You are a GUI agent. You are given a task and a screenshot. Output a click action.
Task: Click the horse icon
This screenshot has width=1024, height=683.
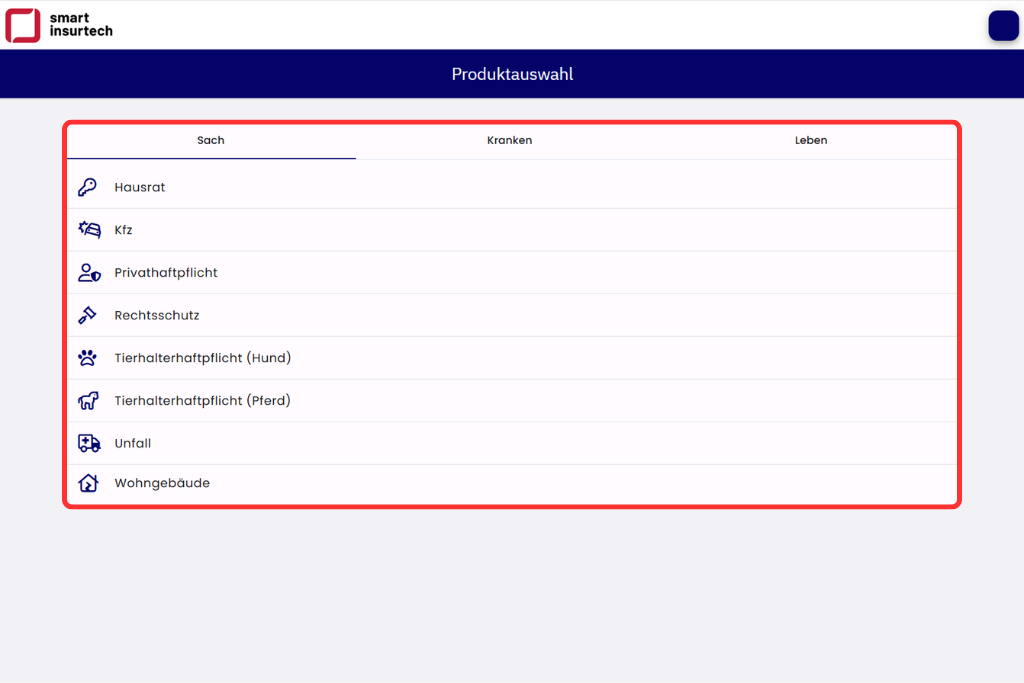88,401
